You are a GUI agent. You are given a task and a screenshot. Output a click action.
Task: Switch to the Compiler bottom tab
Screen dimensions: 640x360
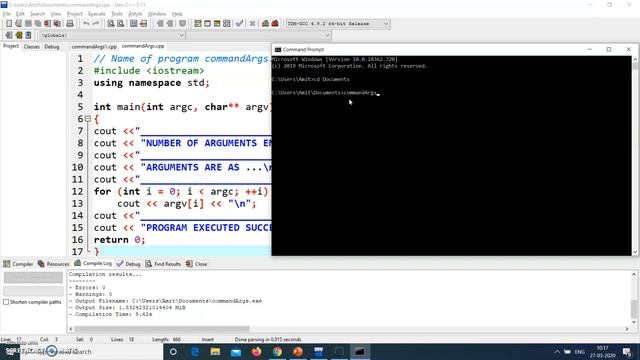(x=18, y=264)
